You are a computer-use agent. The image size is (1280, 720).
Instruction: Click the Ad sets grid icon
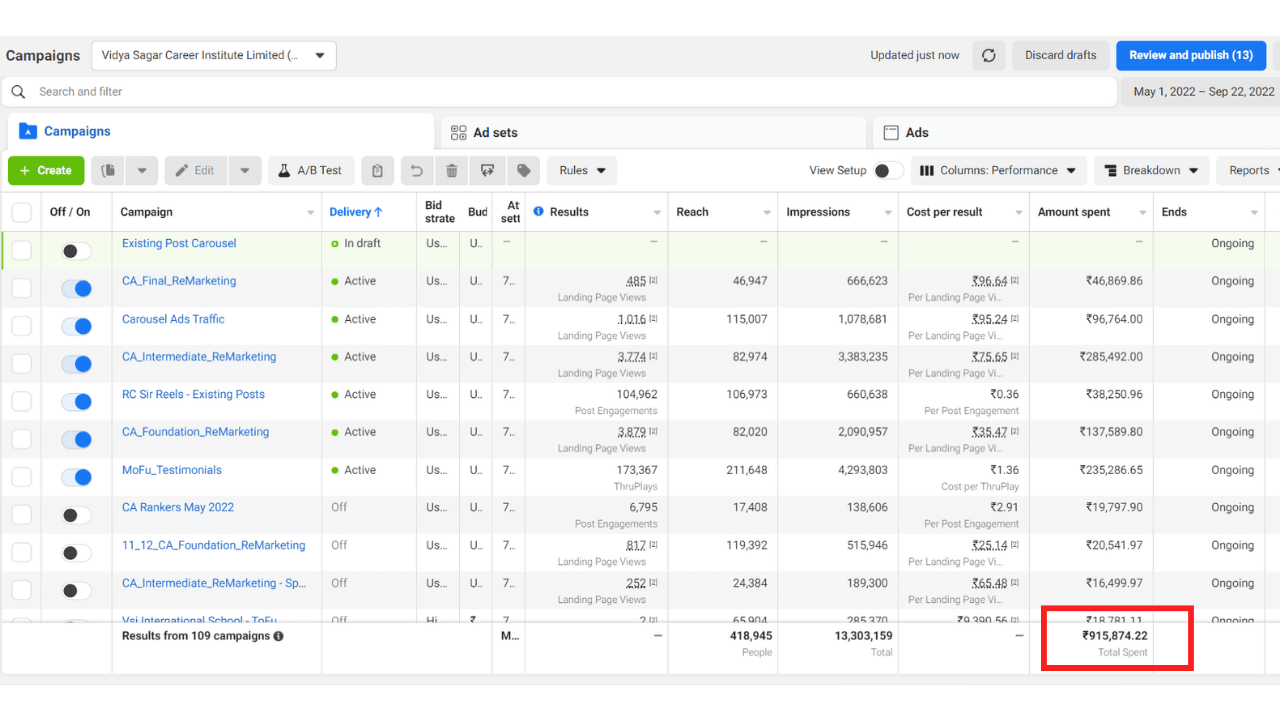pyautogui.click(x=459, y=132)
